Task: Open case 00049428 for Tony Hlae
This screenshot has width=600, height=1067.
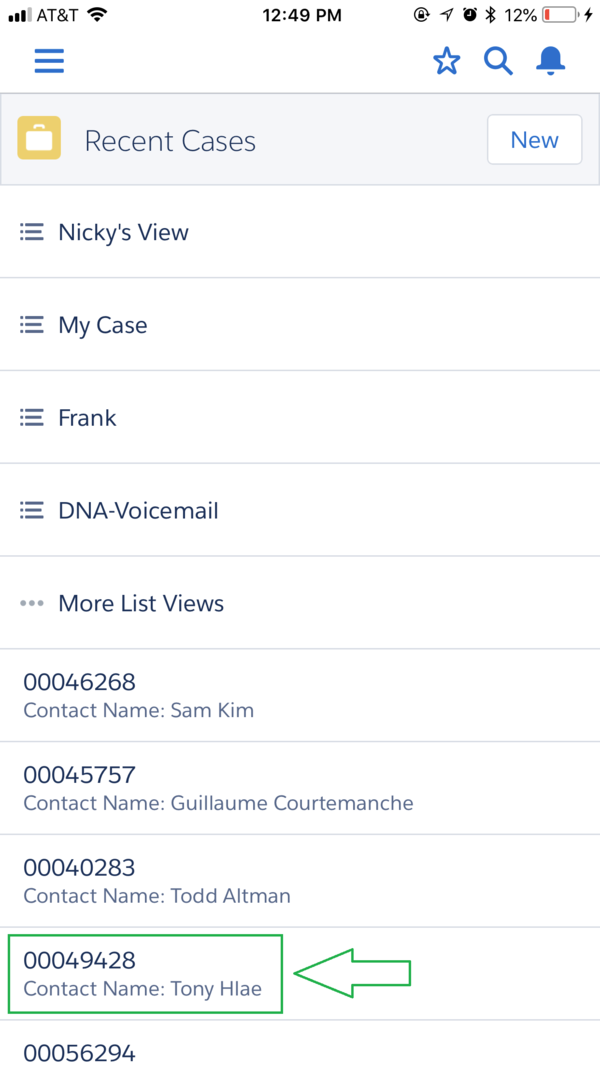Action: [x=143, y=973]
